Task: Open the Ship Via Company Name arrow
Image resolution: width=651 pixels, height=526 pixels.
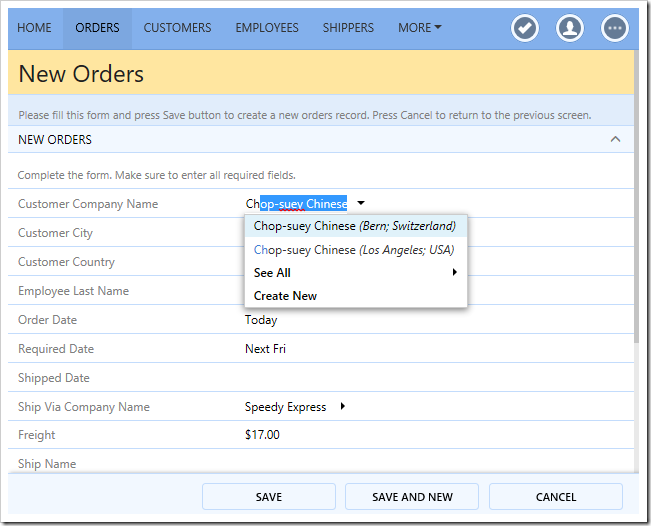Action: coord(343,406)
